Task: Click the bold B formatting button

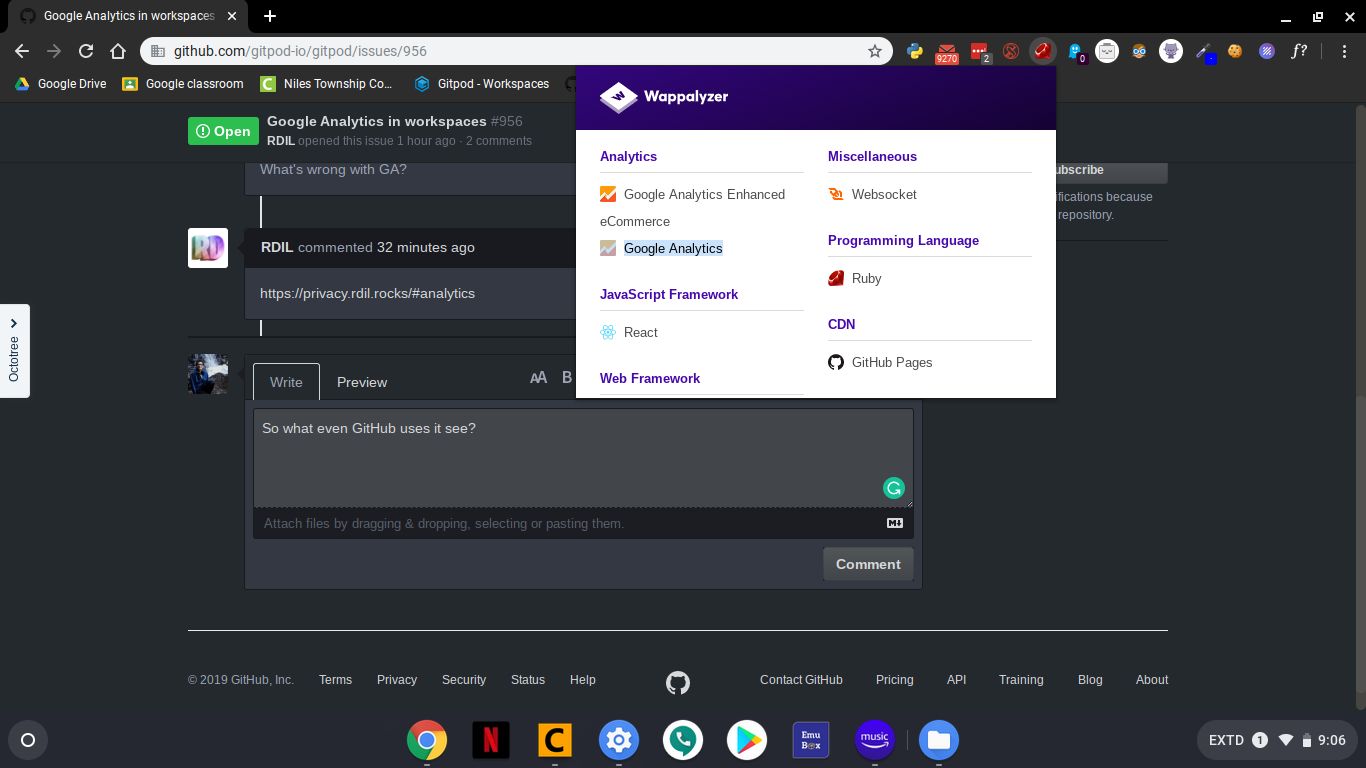Action: tap(567, 377)
